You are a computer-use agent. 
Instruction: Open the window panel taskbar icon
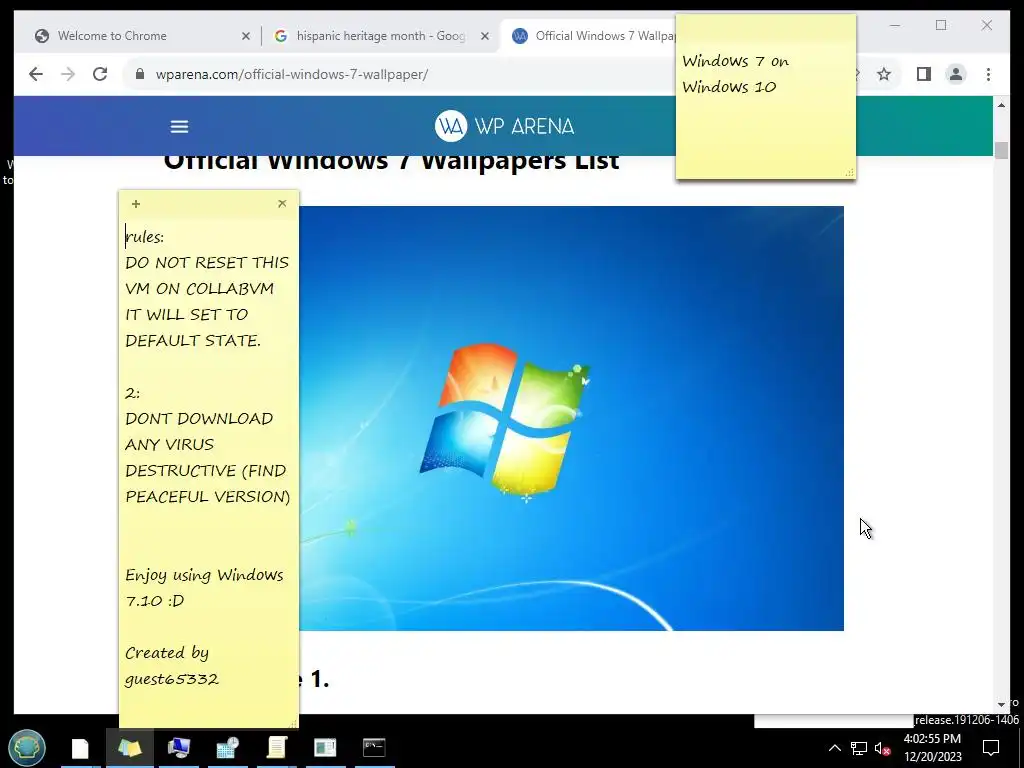325,748
